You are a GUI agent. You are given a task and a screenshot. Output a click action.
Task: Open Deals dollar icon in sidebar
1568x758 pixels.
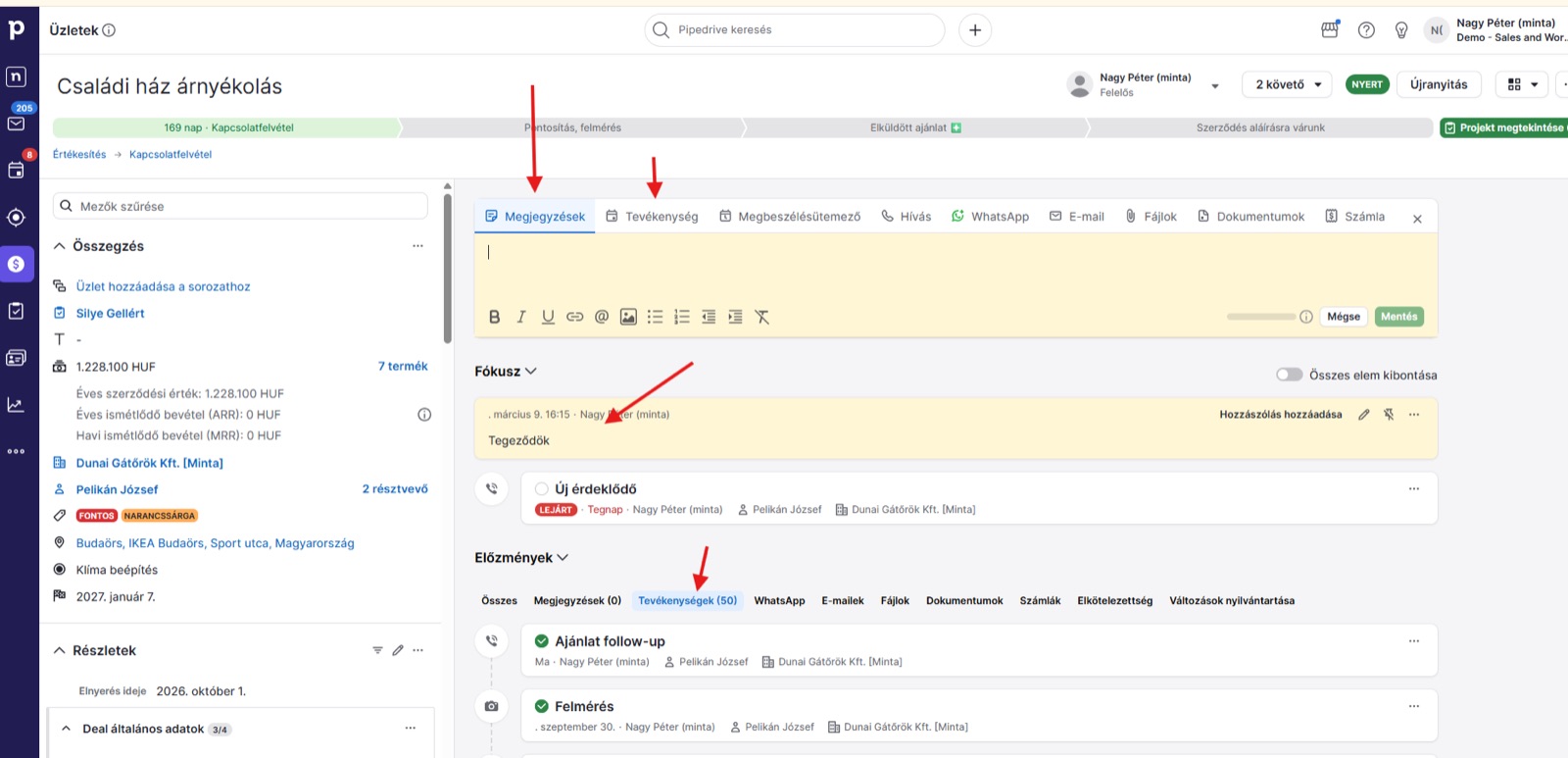point(17,264)
